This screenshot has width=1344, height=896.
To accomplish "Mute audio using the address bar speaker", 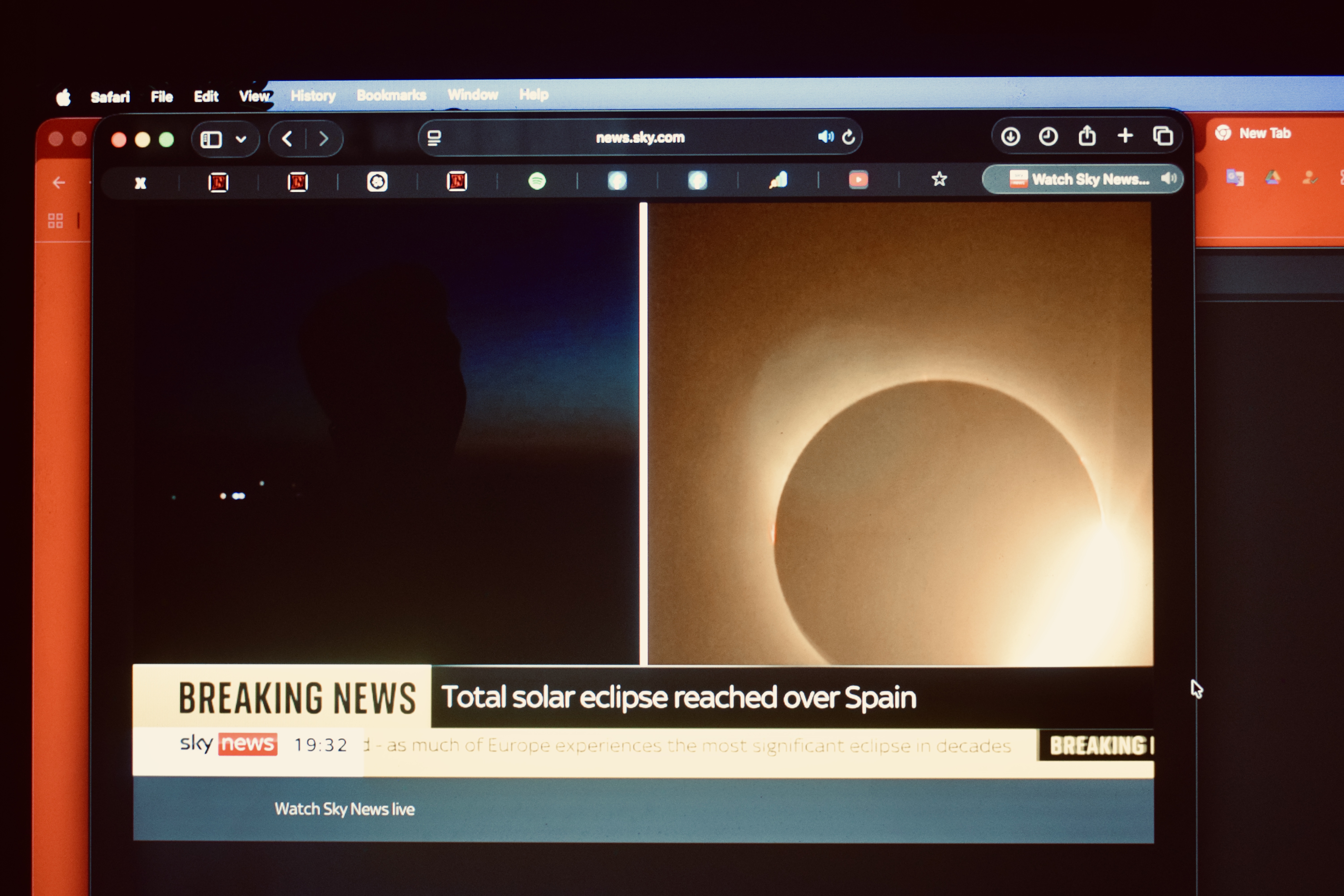I will pos(826,137).
